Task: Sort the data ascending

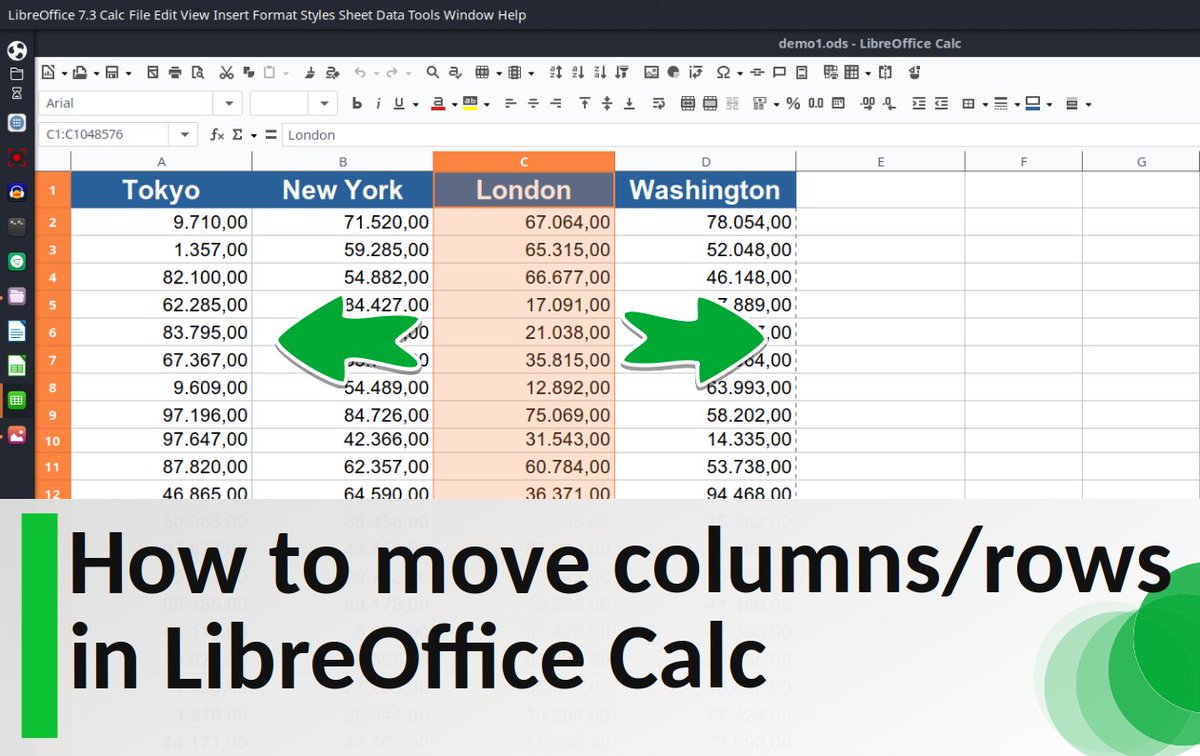Action: pos(580,72)
